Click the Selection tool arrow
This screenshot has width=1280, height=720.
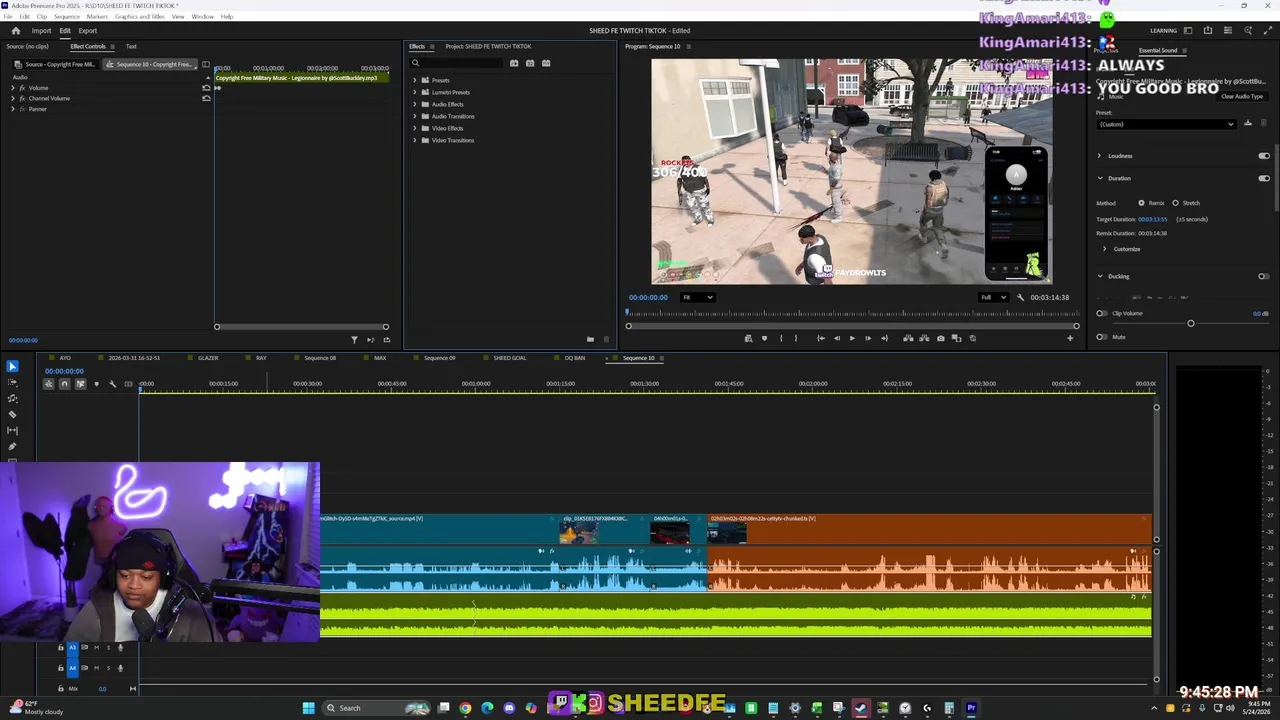click(x=12, y=367)
